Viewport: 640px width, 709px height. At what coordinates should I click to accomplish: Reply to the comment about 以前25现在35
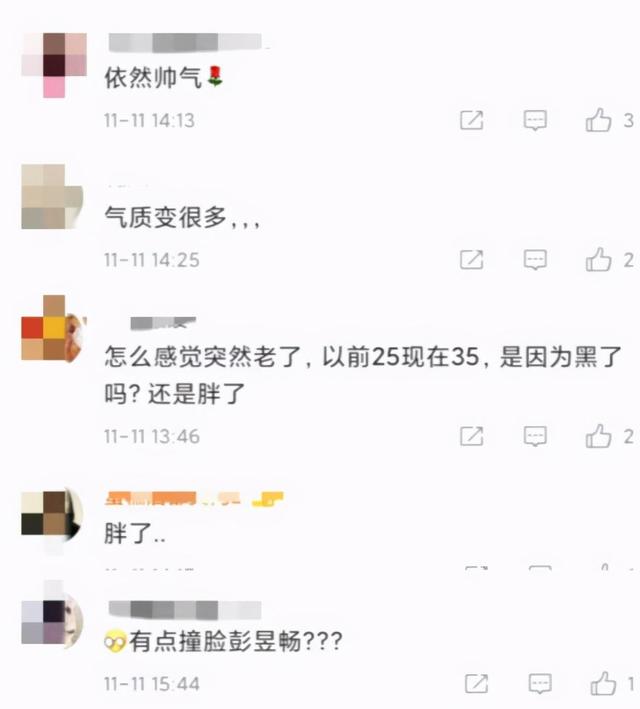coord(535,436)
